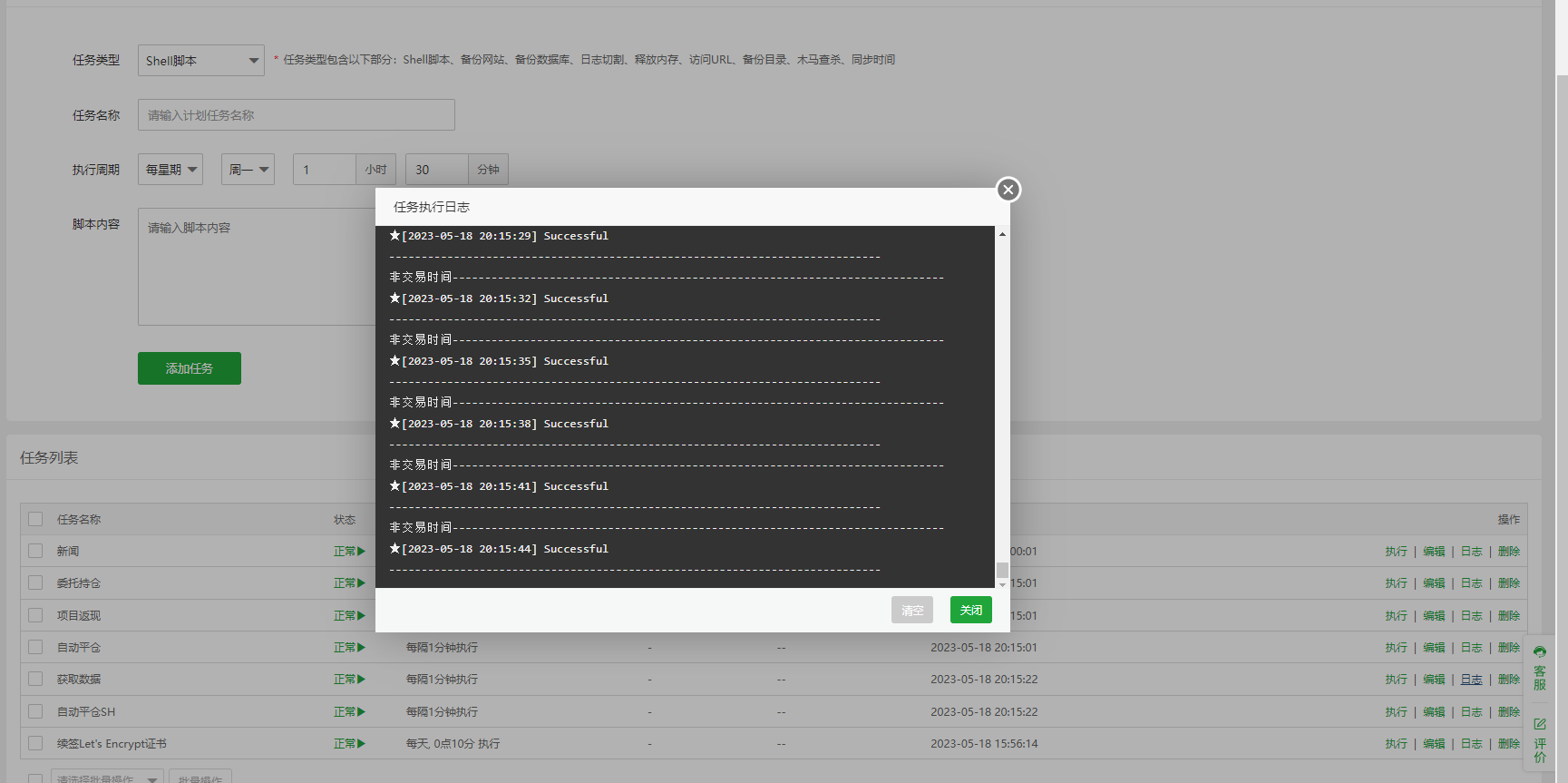
Task: Click 删除 for the 委托持仓 task
Action: pyautogui.click(x=1509, y=583)
